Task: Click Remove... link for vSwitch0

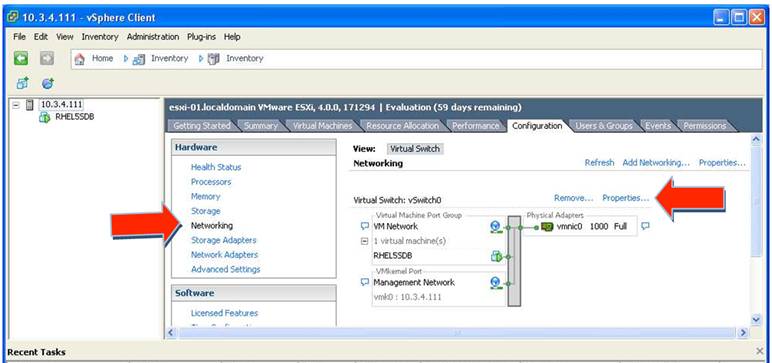Action: pos(574,198)
